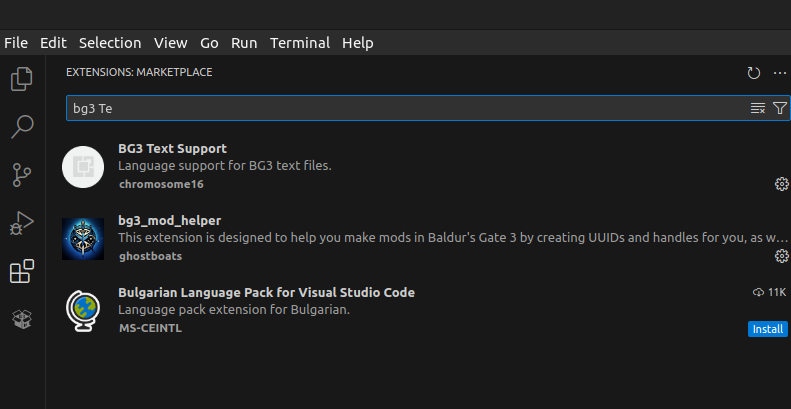Viewport: 791px width, 409px height.
Task: Open the File menu
Action: 16,43
